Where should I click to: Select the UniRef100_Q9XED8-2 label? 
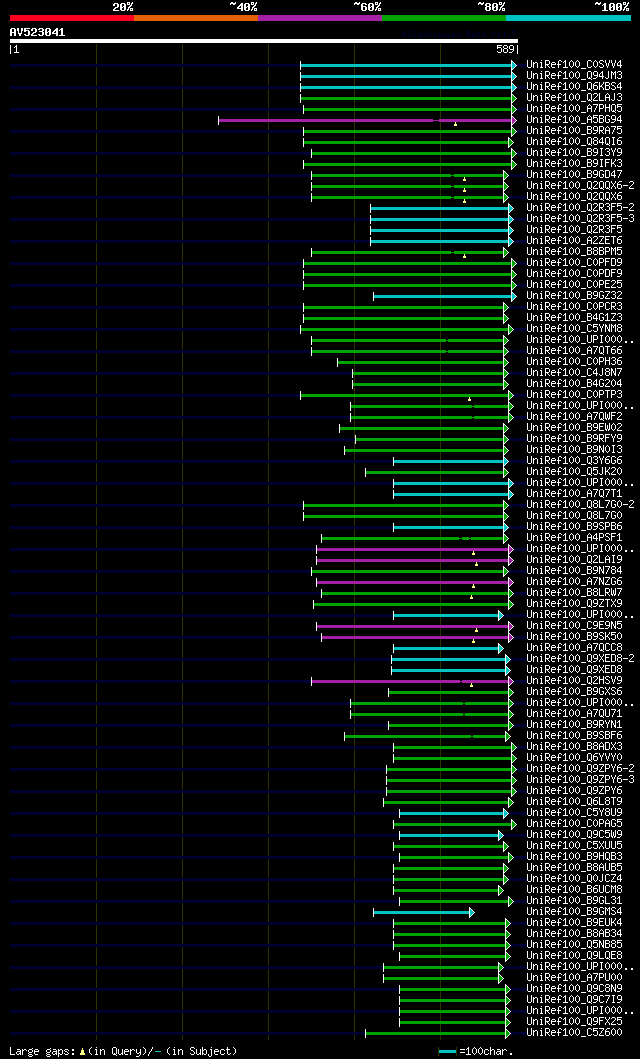click(x=581, y=658)
